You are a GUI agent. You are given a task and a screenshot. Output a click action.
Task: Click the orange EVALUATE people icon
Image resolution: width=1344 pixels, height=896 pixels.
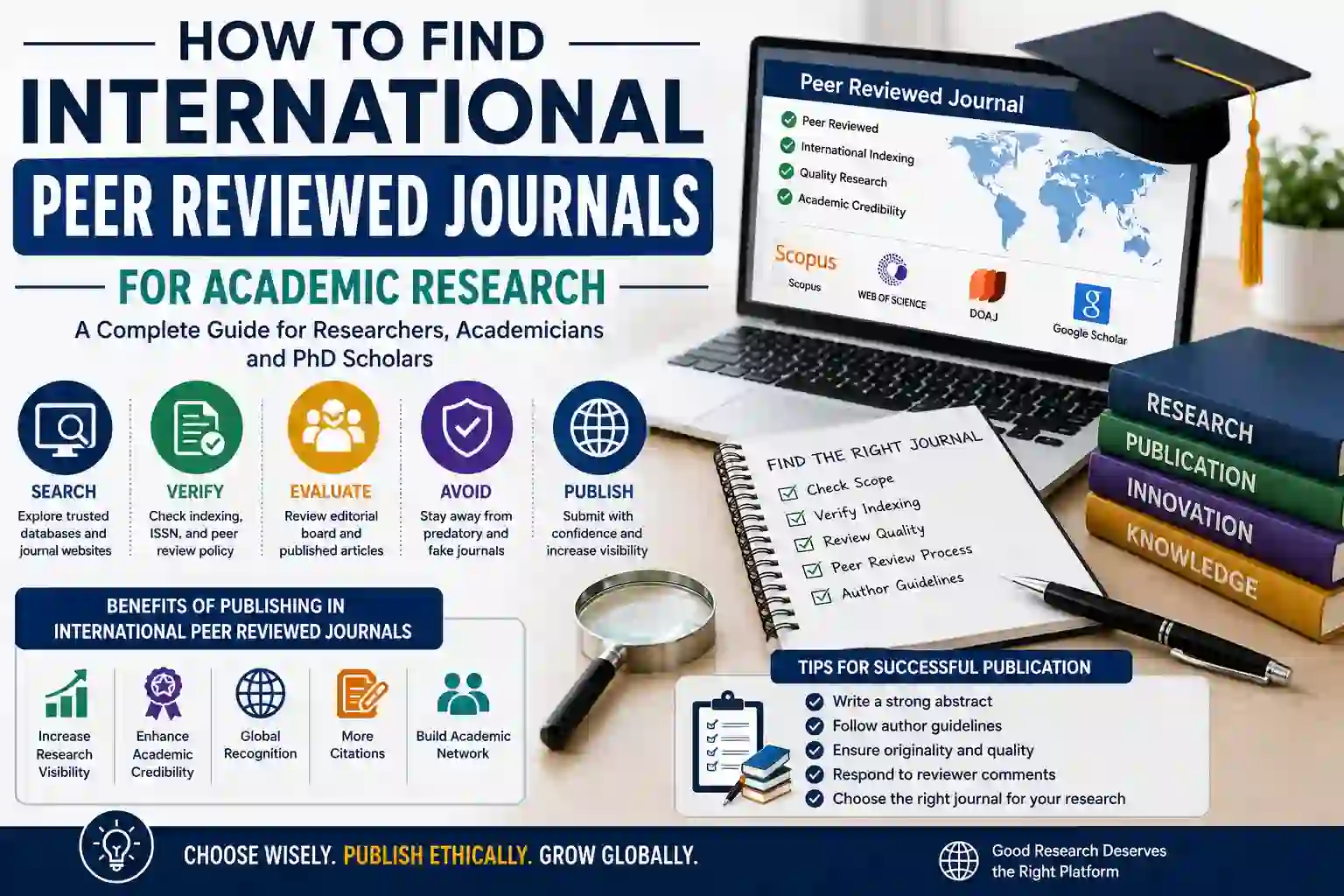tap(332, 428)
